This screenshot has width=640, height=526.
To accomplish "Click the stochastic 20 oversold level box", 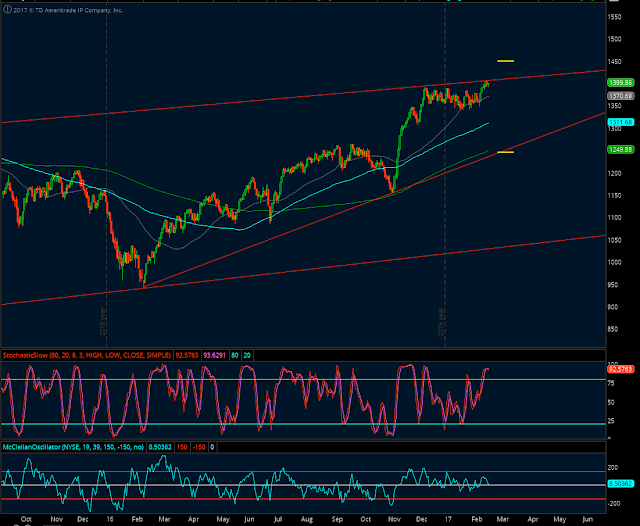I will point(247,355).
